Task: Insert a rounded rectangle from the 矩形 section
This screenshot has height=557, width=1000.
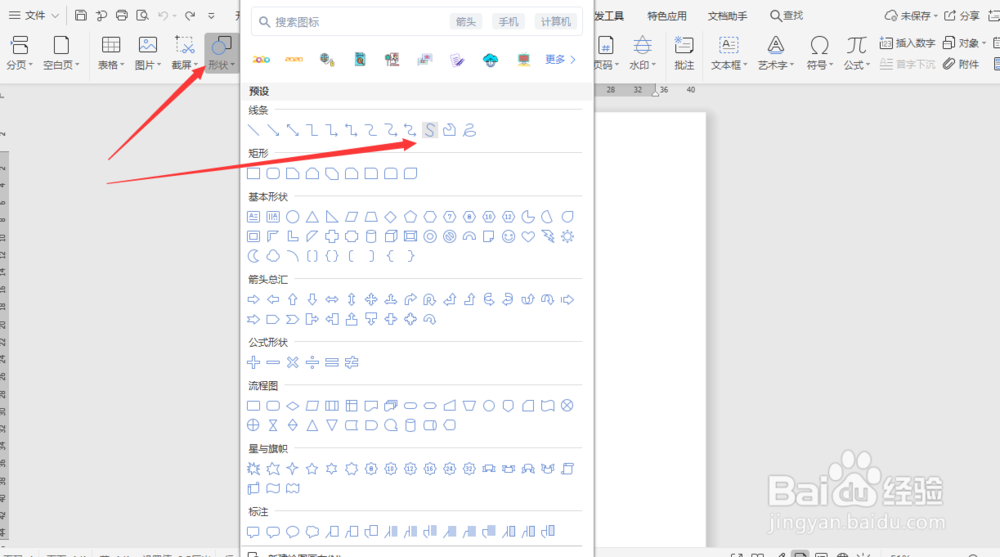Action: click(x=273, y=174)
